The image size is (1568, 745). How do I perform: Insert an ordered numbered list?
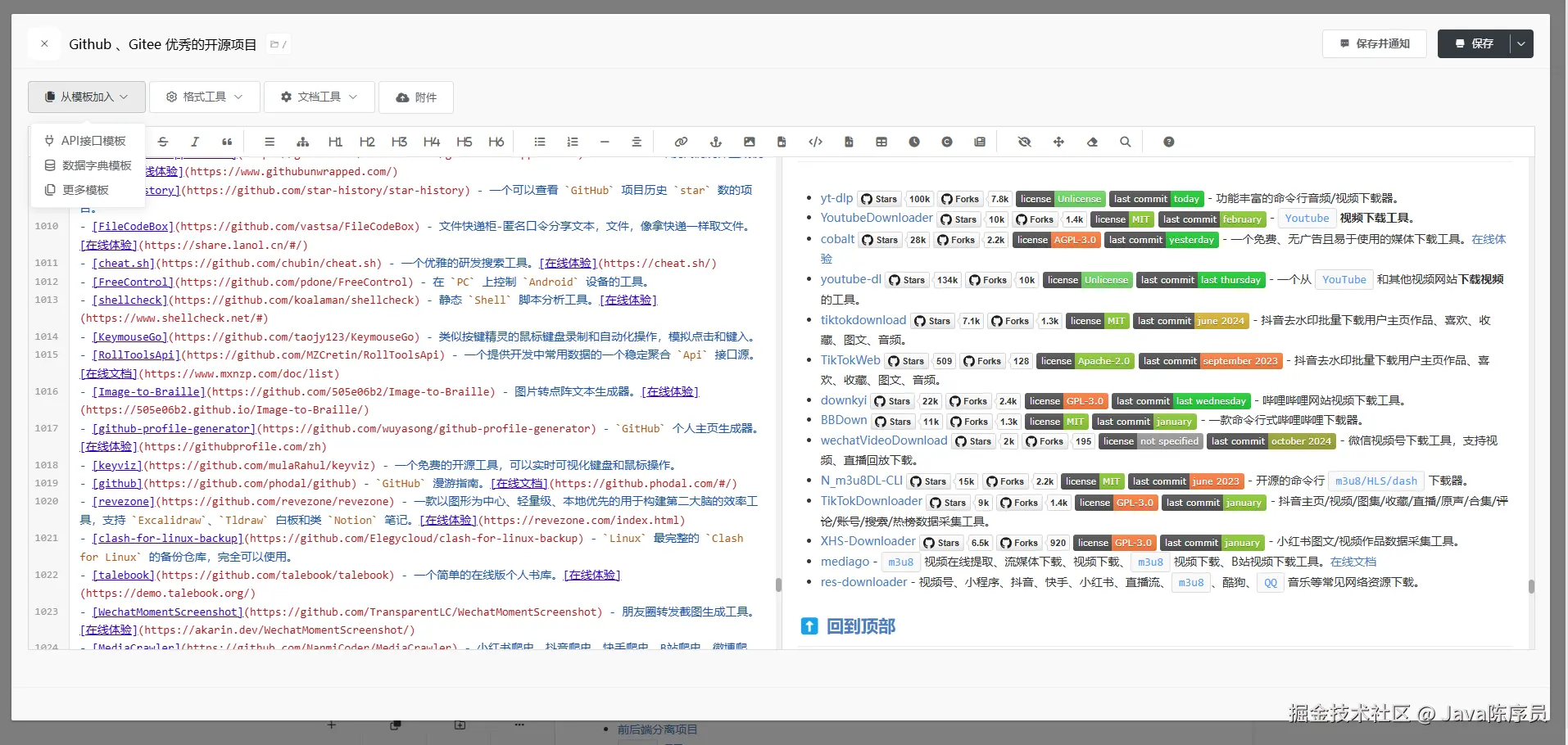pos(572,142)
